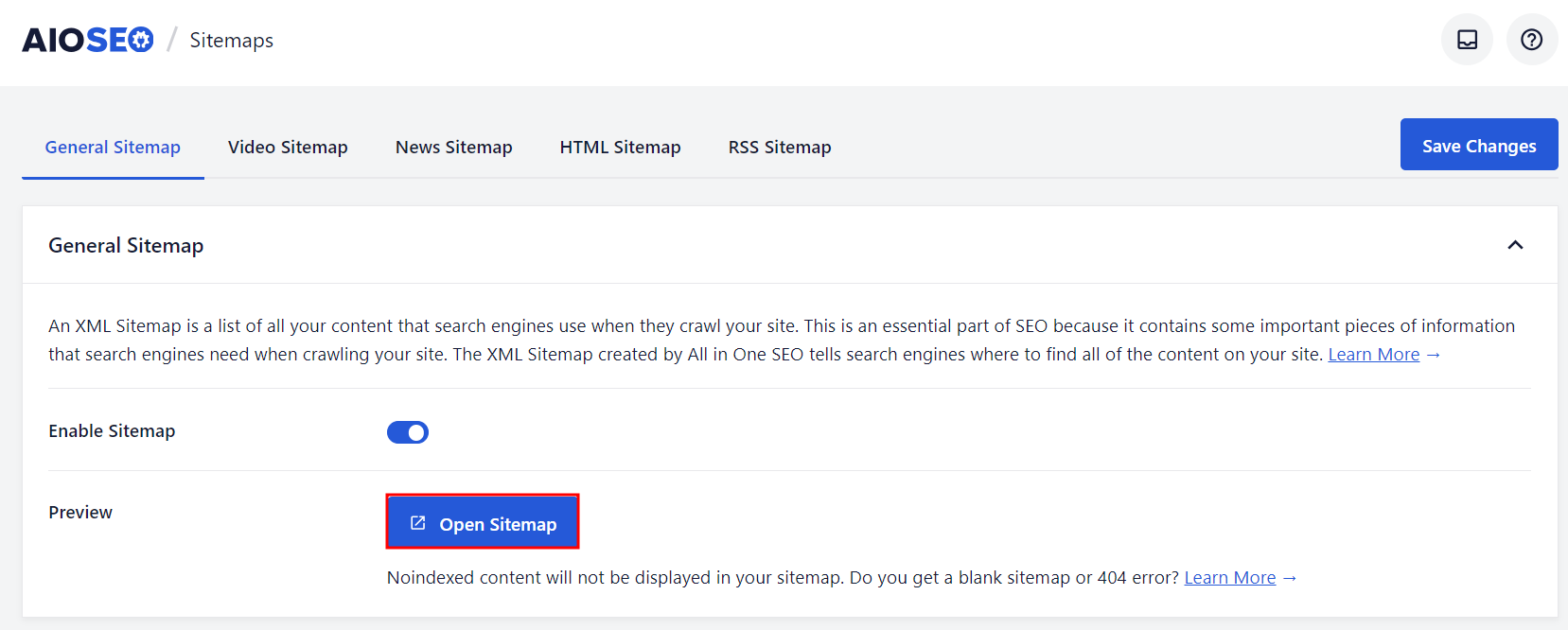Click the arrow after the first Learn More link
The width and height of the screenshot is (1568, 630).
point(1435,354)
